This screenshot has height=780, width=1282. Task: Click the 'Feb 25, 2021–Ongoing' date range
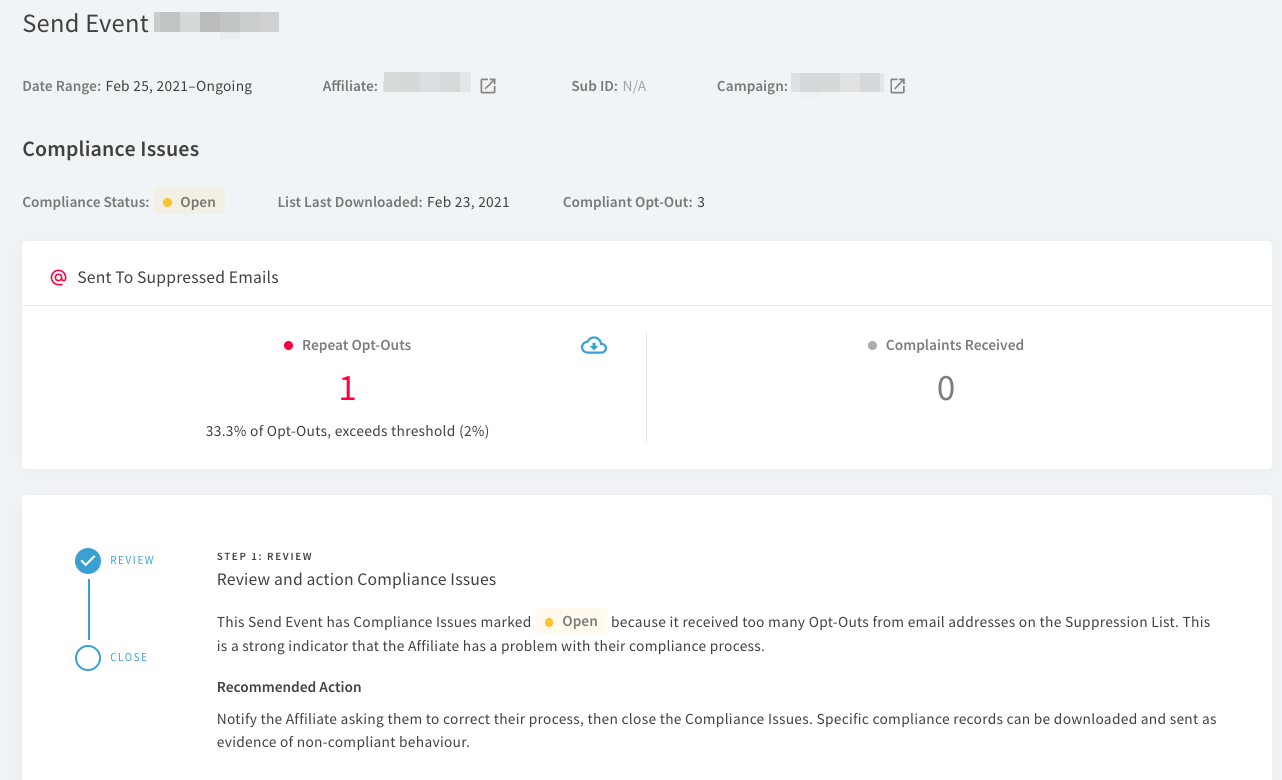(x=179, y=86)
